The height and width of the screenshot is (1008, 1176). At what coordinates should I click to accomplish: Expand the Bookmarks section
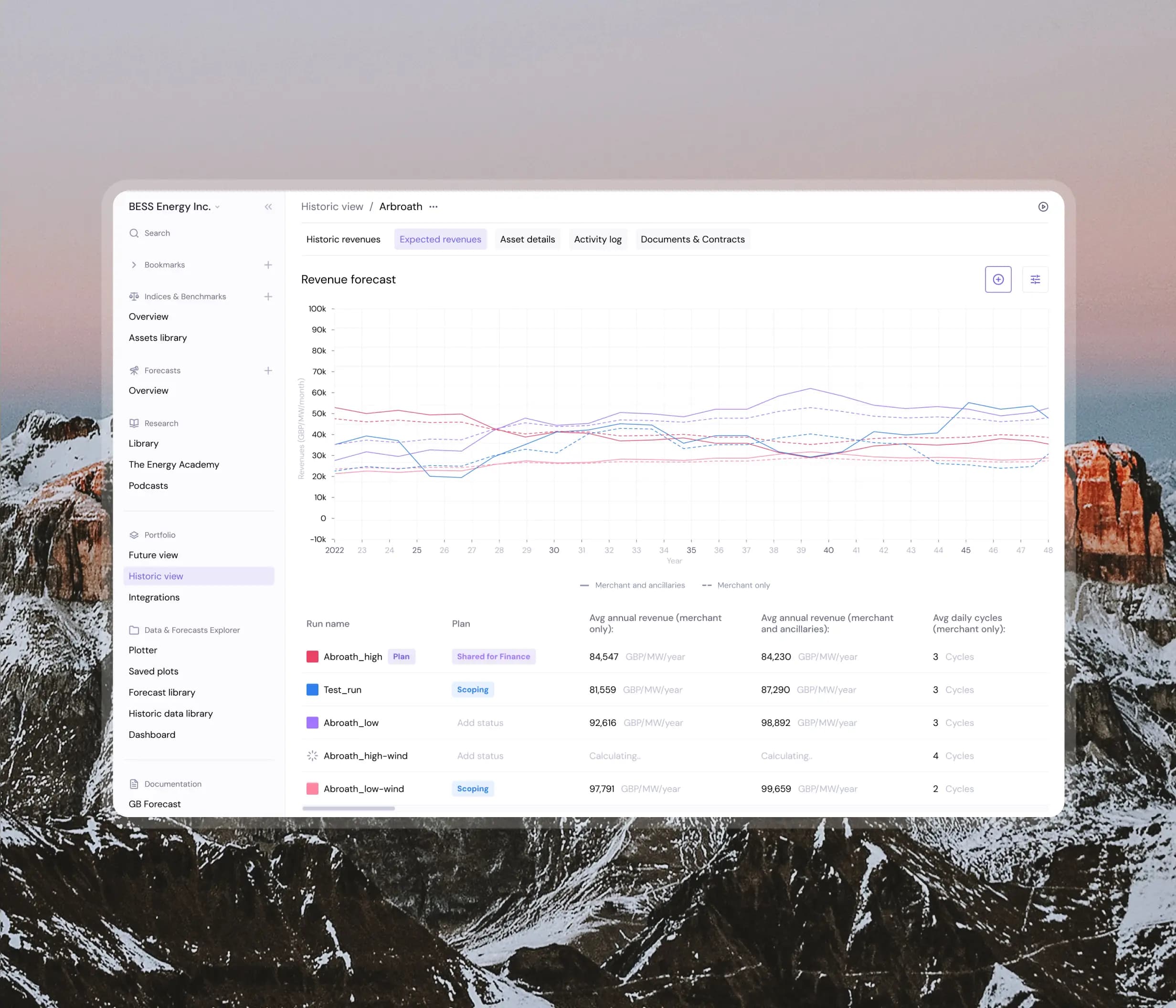pyautogui.click(x=133, y=264)
